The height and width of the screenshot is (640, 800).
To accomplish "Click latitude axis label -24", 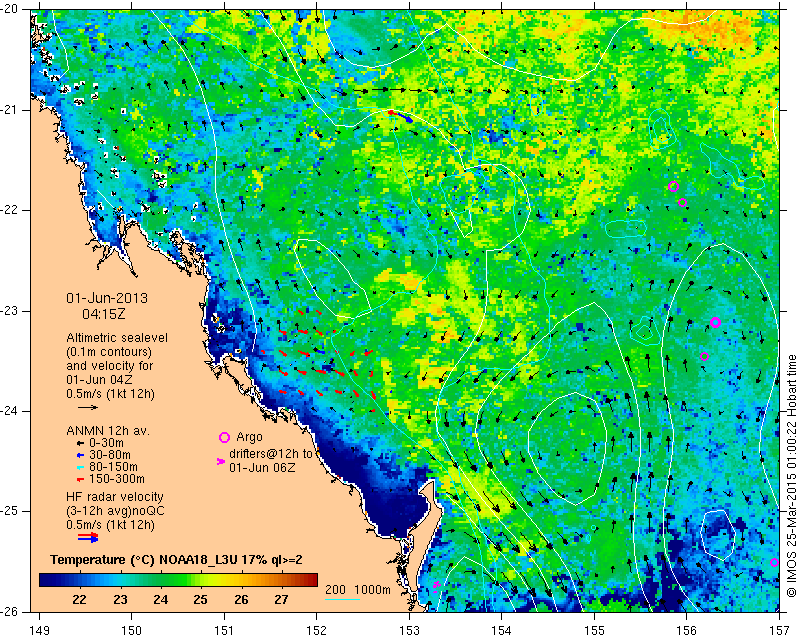I will click(x=8, y=411).
